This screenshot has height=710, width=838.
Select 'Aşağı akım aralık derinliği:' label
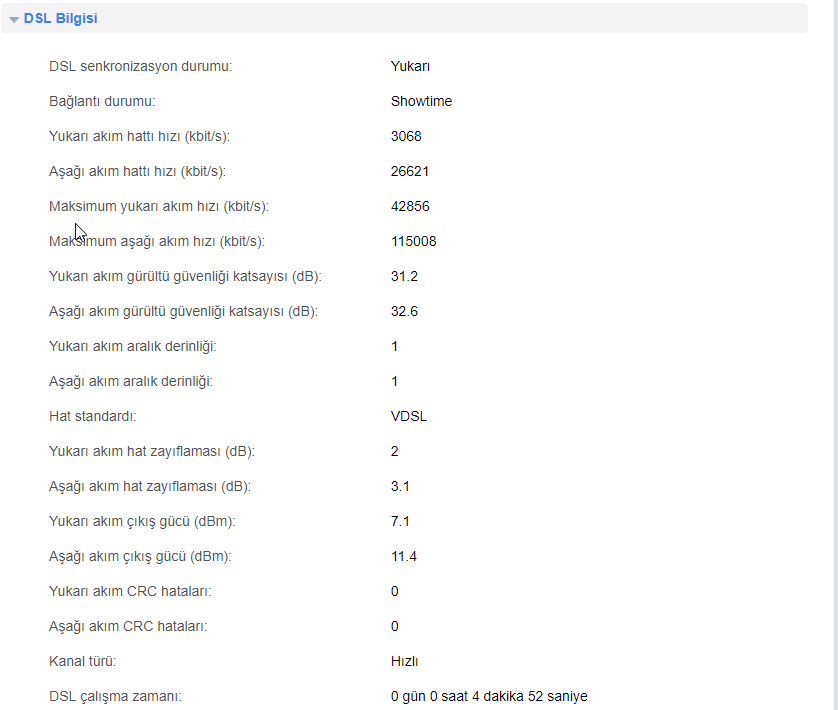131,381
